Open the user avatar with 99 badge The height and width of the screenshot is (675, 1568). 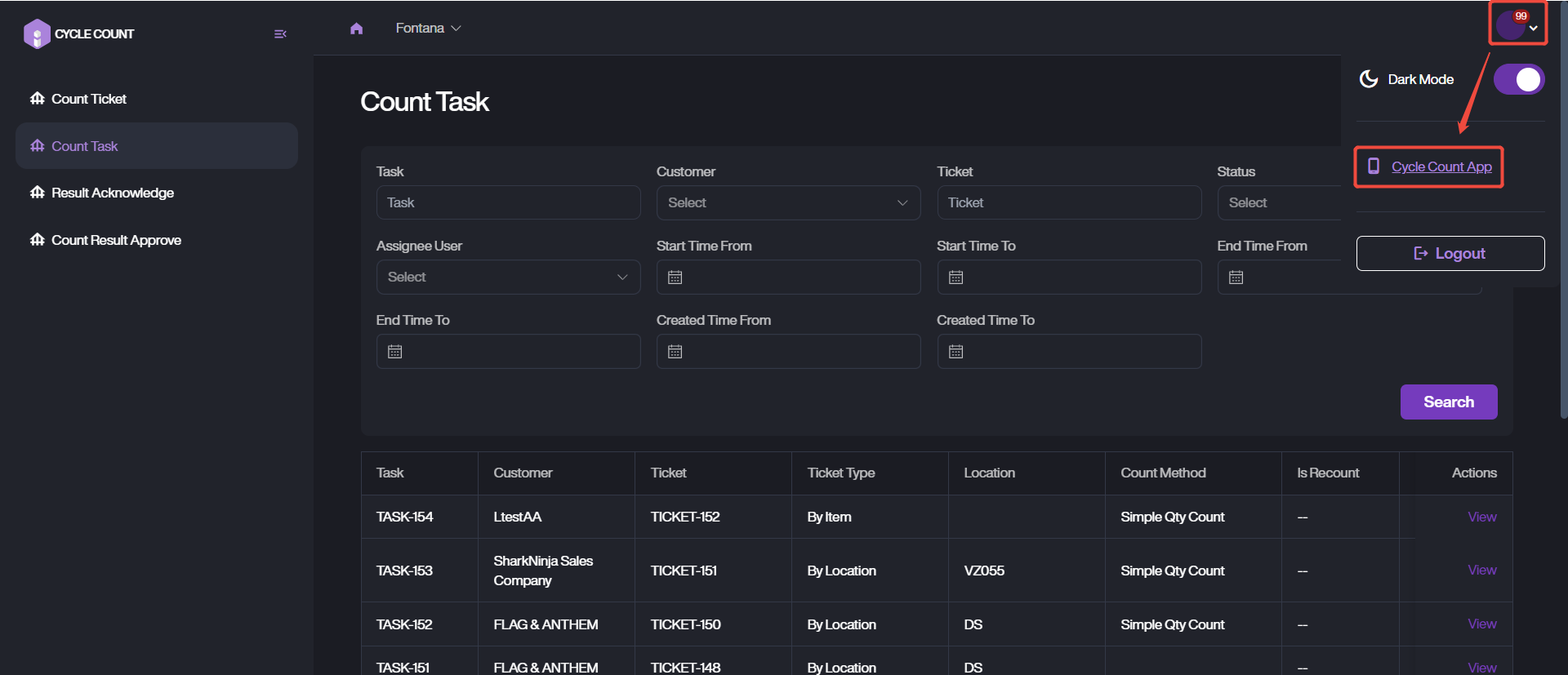[x=1511, y=25]
